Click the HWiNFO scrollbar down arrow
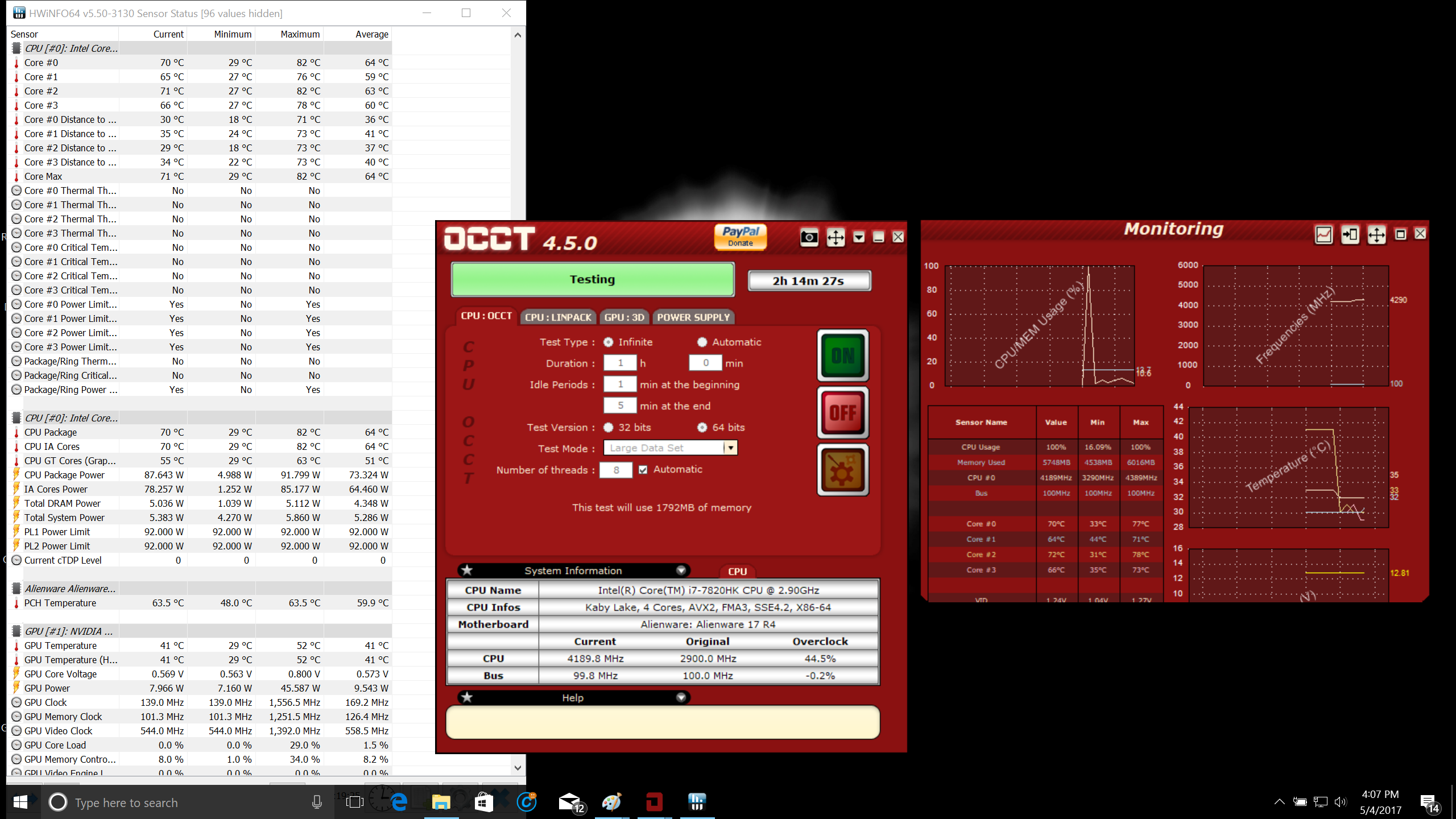 click(x=518, y=768)
